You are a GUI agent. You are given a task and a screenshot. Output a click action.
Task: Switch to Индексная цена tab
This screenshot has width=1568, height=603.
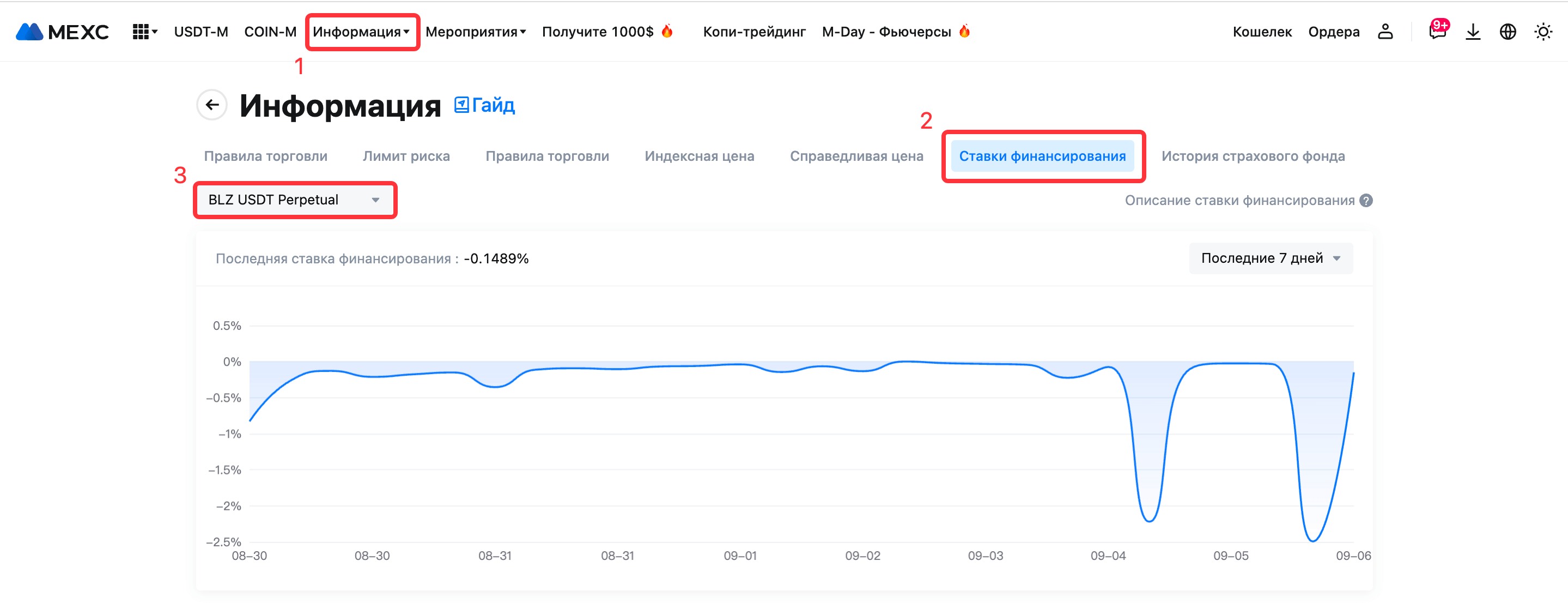(699, 156)
